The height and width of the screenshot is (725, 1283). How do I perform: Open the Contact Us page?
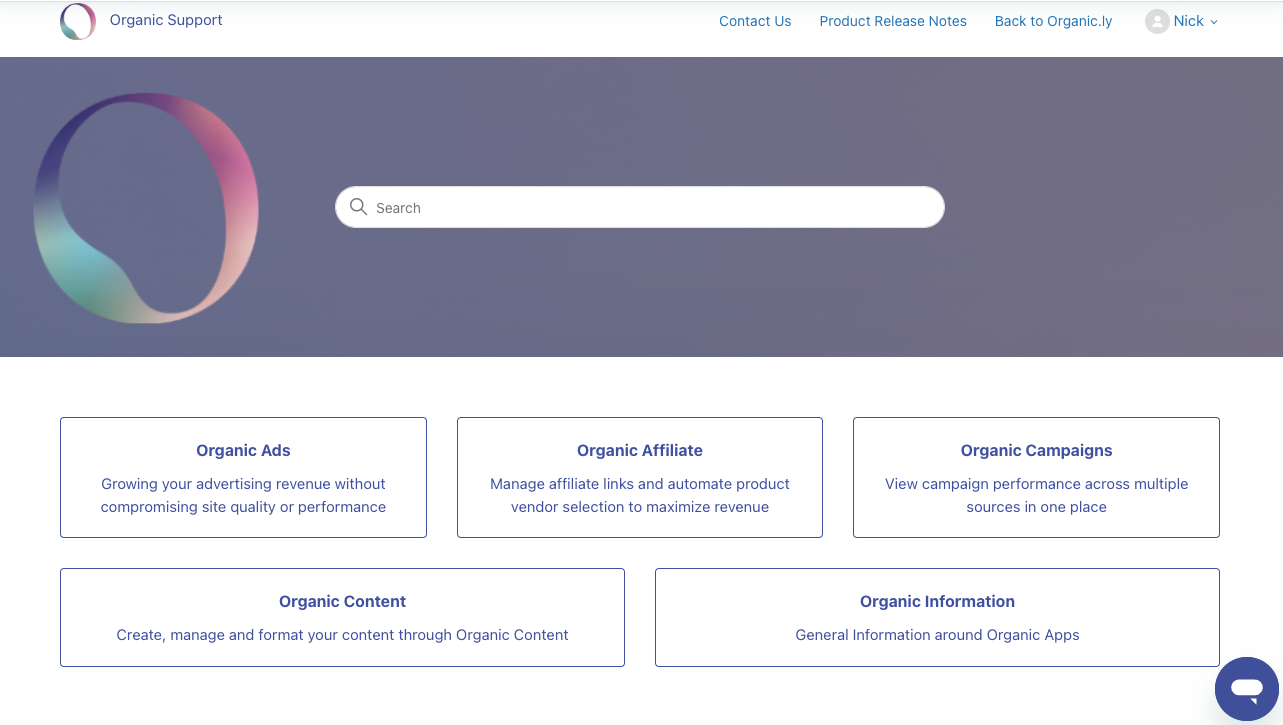(755, 21)
